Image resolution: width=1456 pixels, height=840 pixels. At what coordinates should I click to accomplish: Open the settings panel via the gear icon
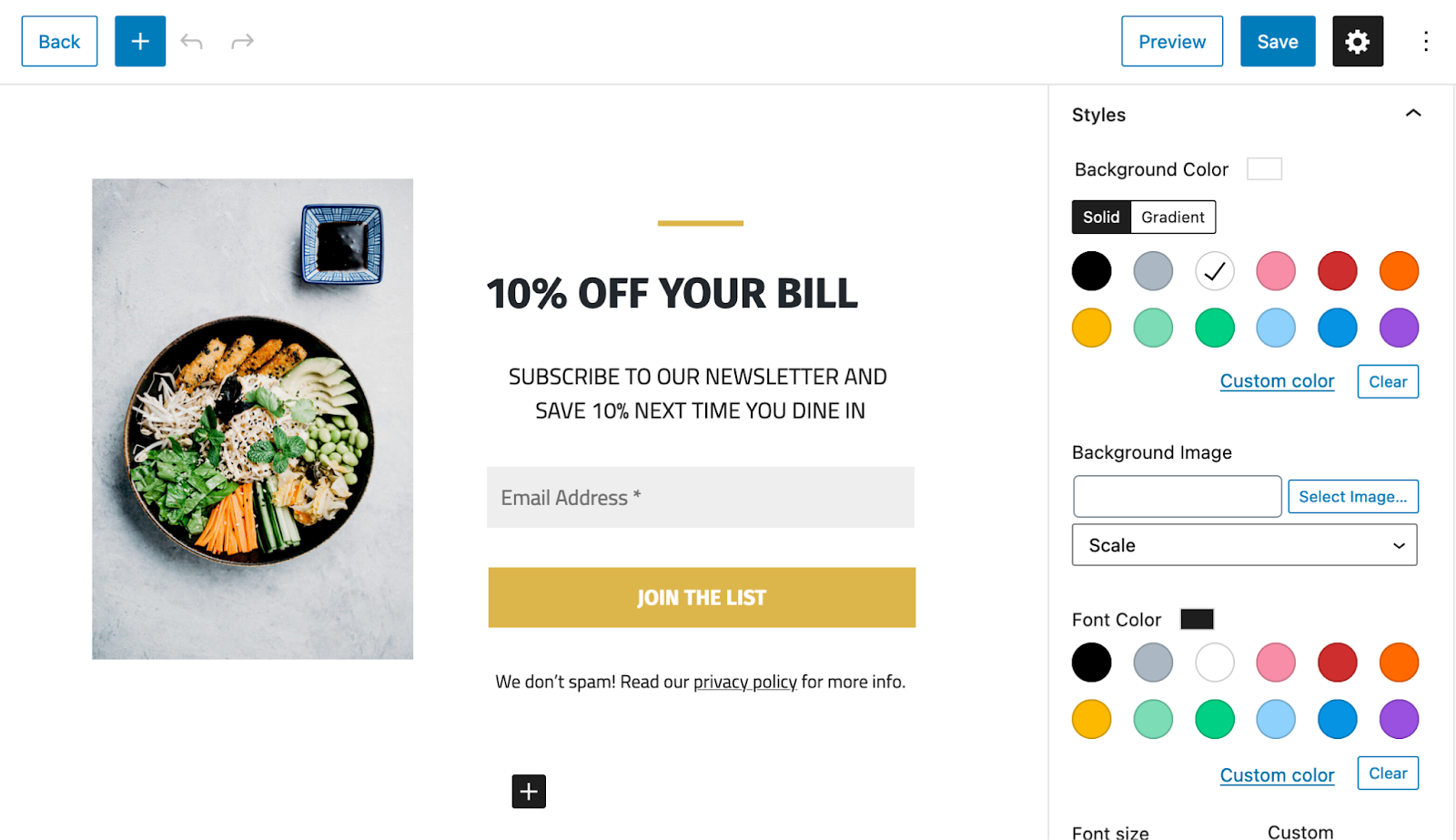pos(1356,41)
